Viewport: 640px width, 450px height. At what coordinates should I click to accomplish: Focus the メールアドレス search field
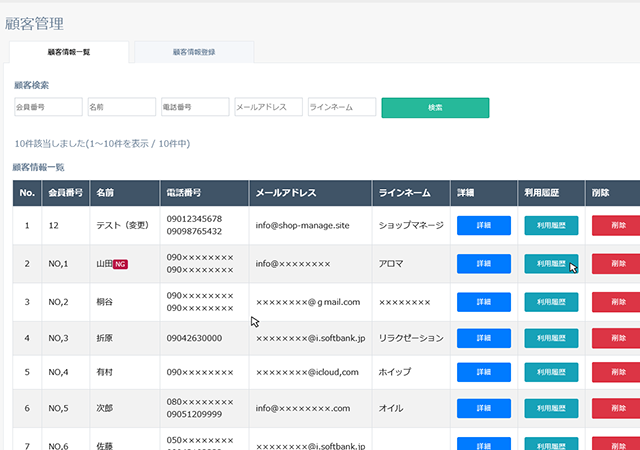pyautogui.click(x=269, y=107)
